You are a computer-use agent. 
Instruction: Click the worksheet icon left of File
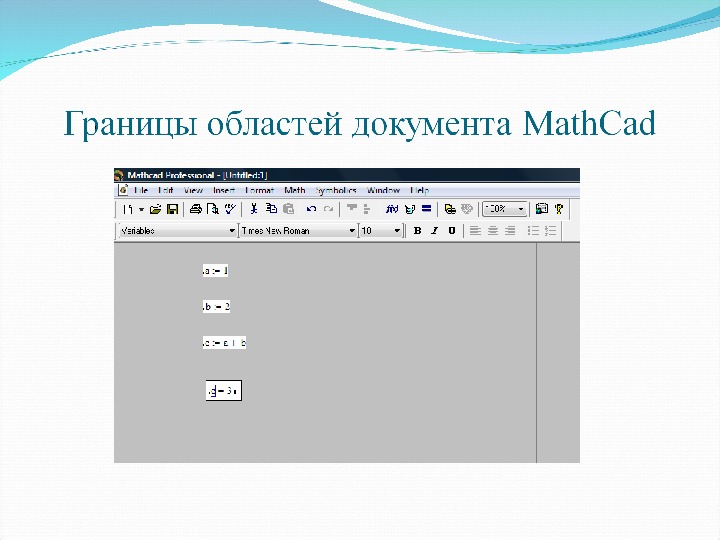click(123, 190)
